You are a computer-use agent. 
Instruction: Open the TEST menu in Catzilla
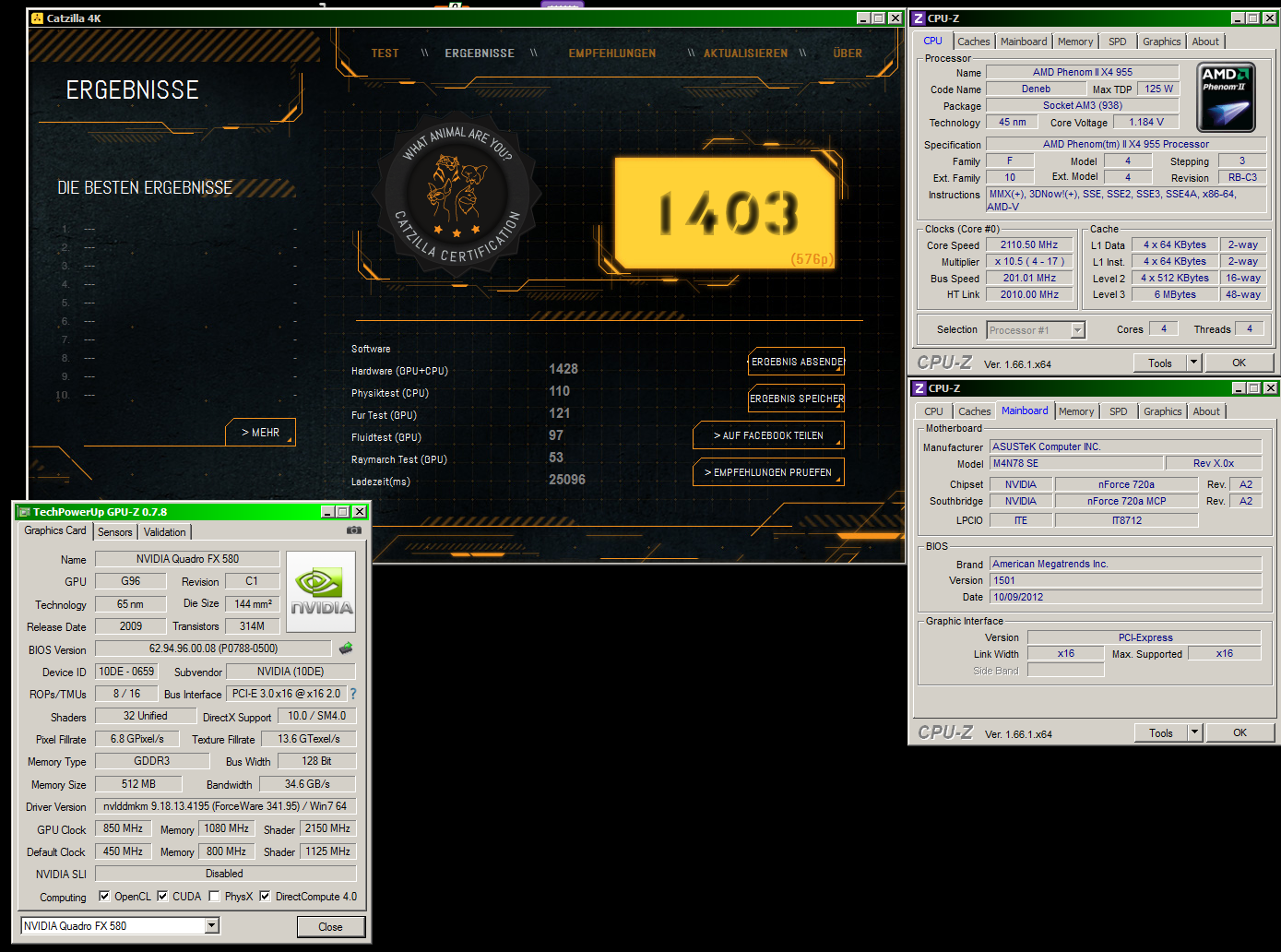[385, 54]
